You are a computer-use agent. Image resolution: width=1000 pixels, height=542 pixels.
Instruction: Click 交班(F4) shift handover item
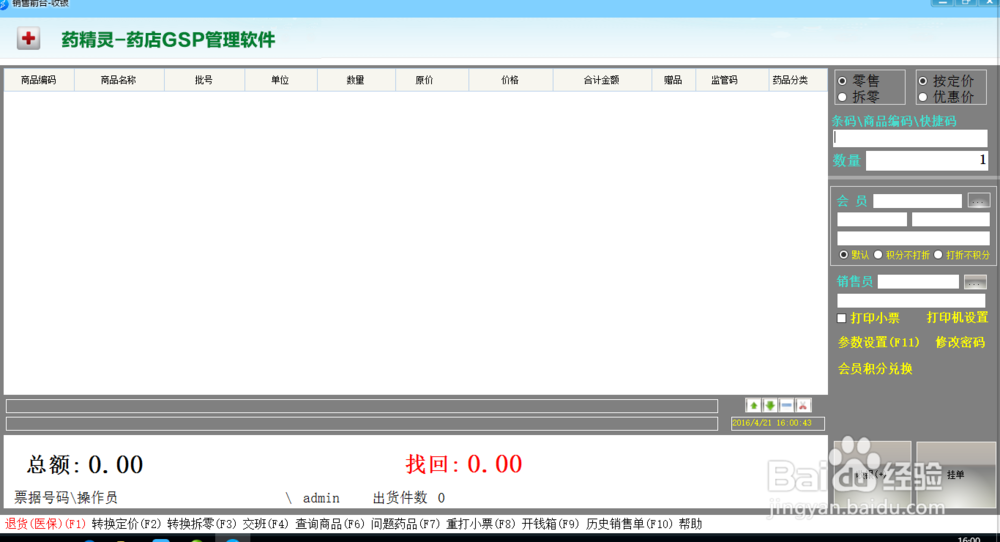pos(266,524)
